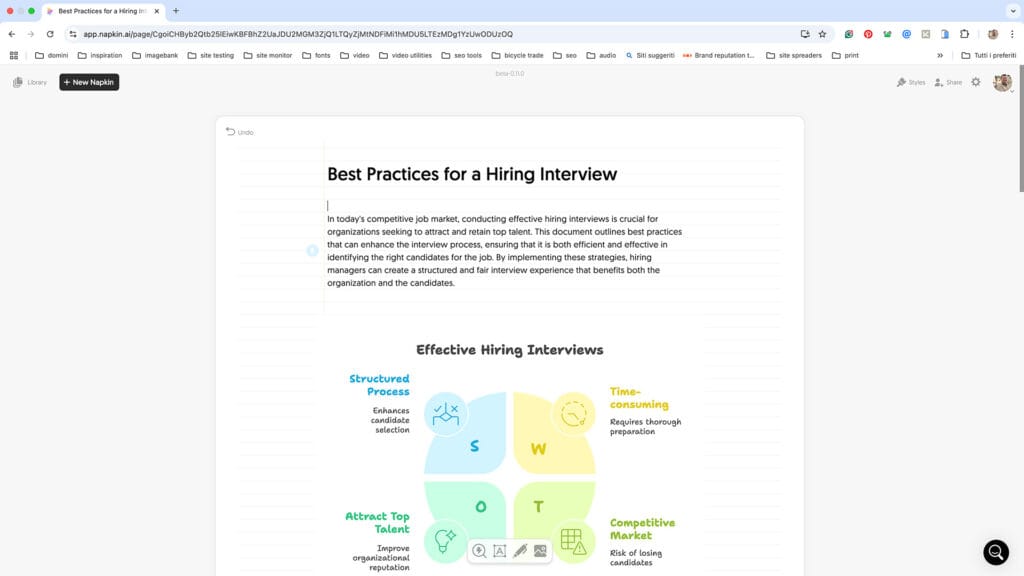1024x576 pixels.
Task: Pick the pen sketch tool in floating toolbar
Action: click(x=520, y=551)
